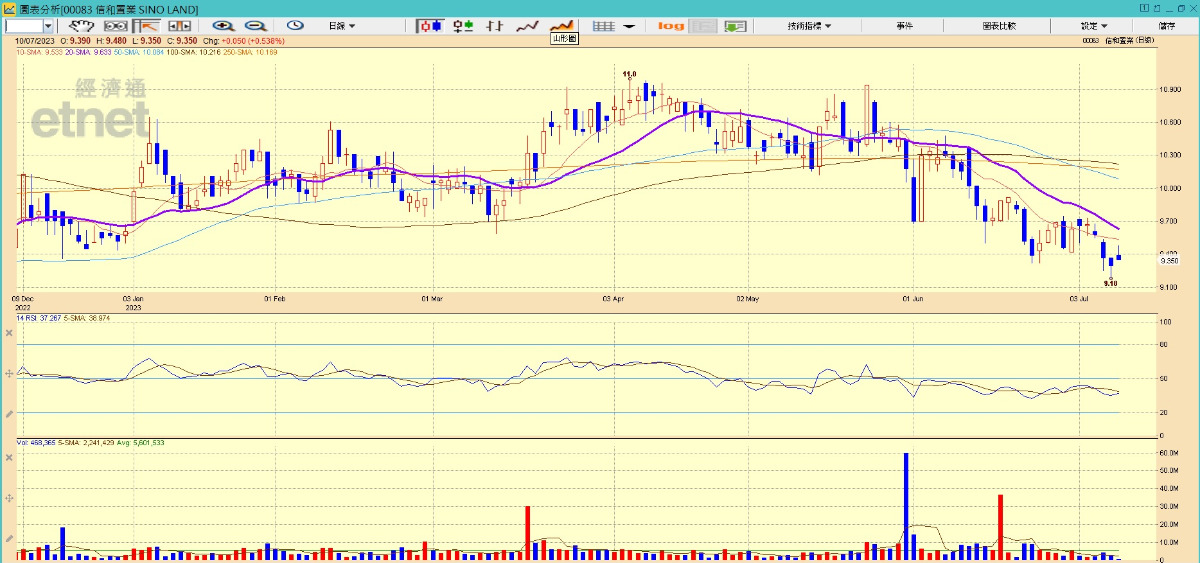This screenshot has height=563, width=1200.
Task: Open the 設定 settings dropdown
Action: click(x=1093, y=25)
